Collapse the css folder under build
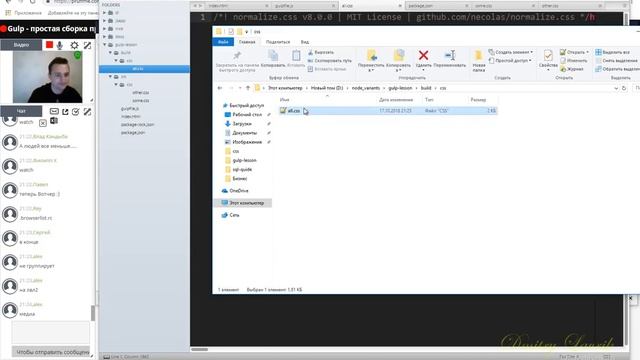The image size is (640, 360). tap(116, 60)
